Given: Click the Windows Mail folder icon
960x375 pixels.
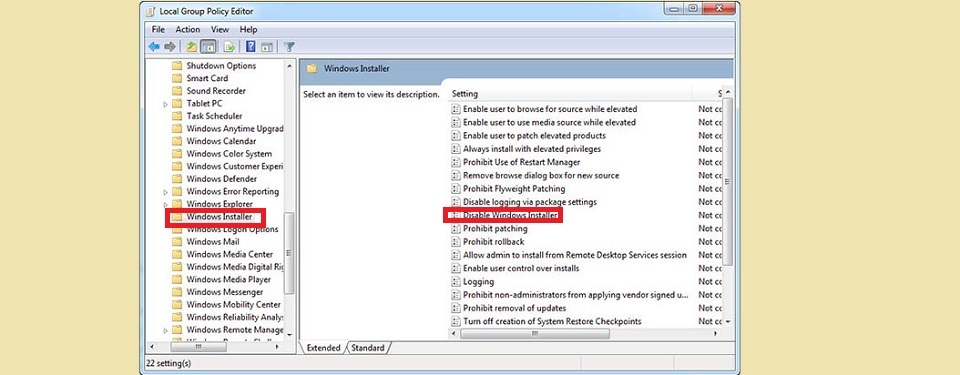Looking at the screenshot, I should pos(177,241).
